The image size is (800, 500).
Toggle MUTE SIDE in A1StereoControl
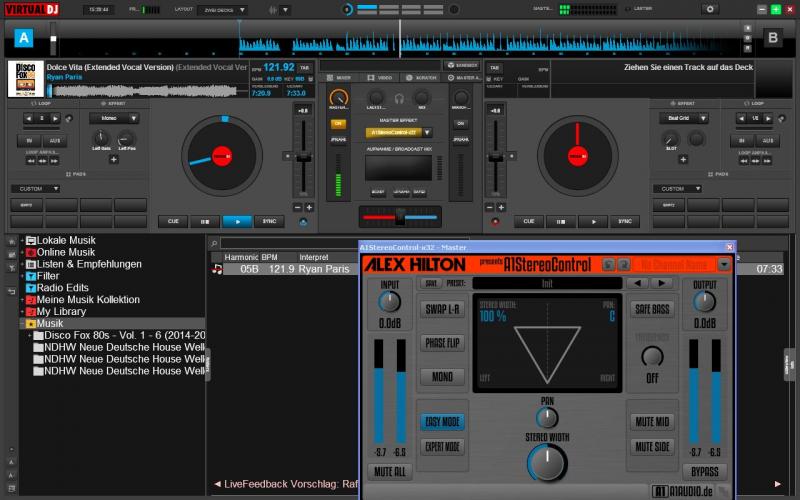click(x=652, y=447)
